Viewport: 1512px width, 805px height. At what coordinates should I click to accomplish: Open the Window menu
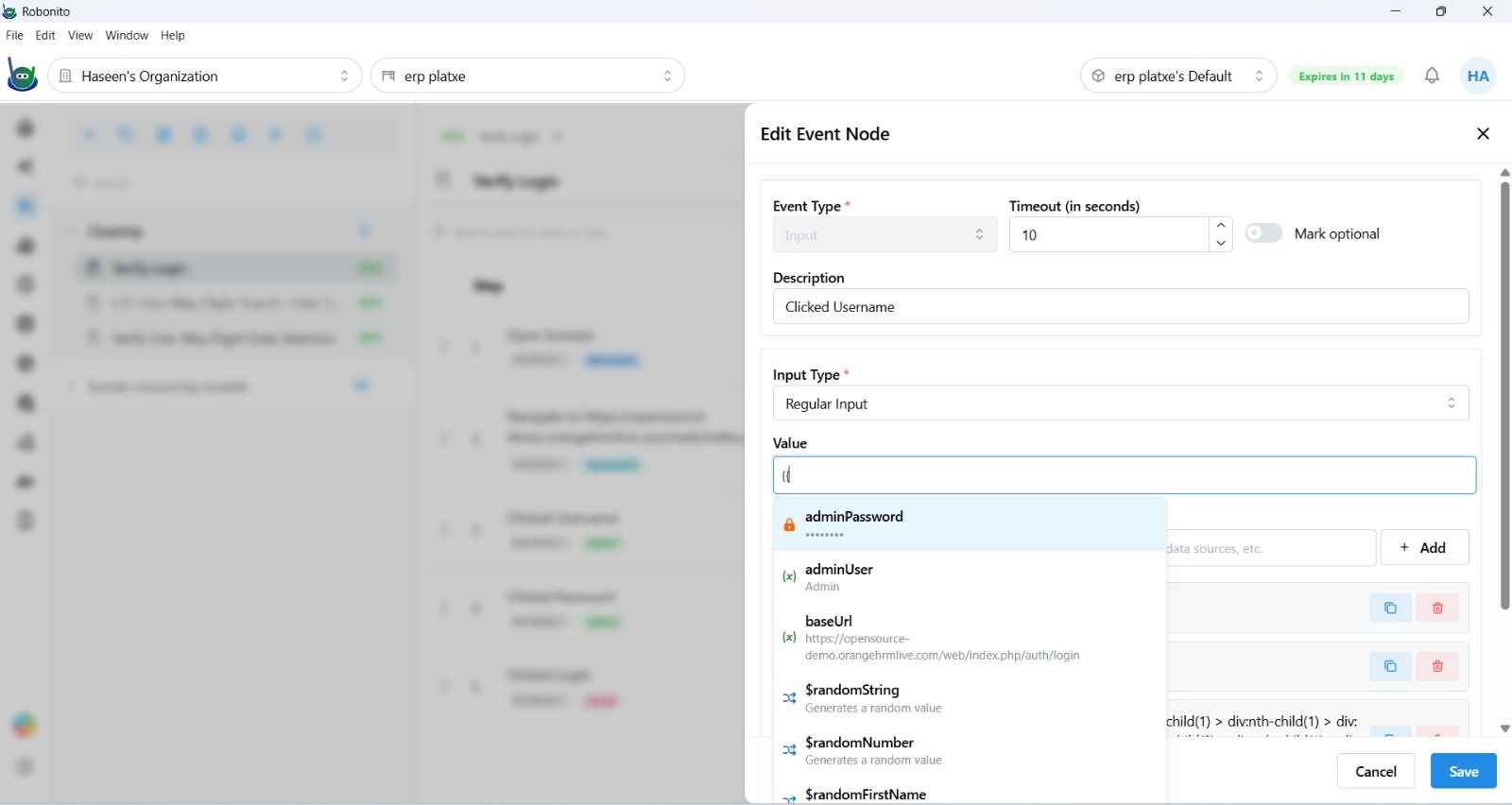pos(127,35)
